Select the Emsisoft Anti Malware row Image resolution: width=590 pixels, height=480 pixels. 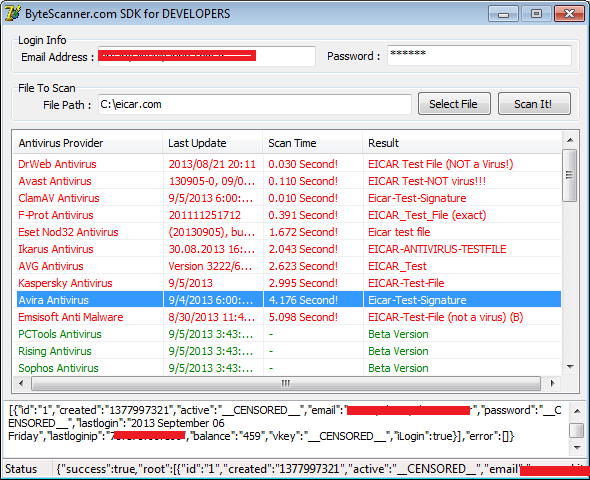pos(287,317)
